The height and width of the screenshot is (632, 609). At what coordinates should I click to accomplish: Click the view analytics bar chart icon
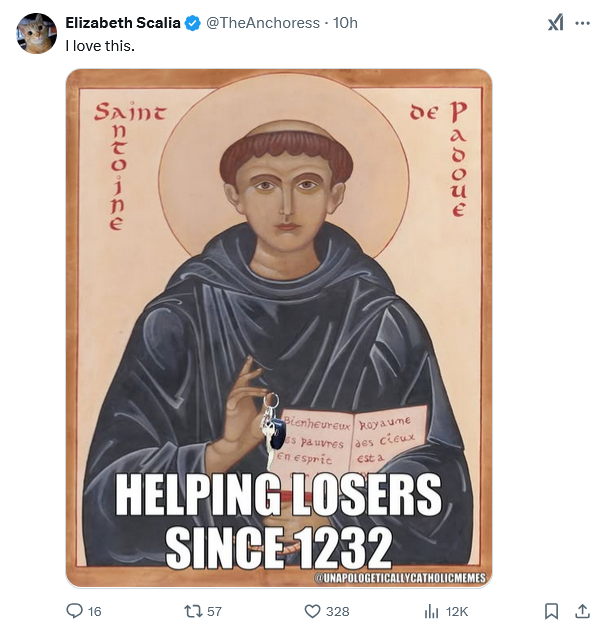432,611
